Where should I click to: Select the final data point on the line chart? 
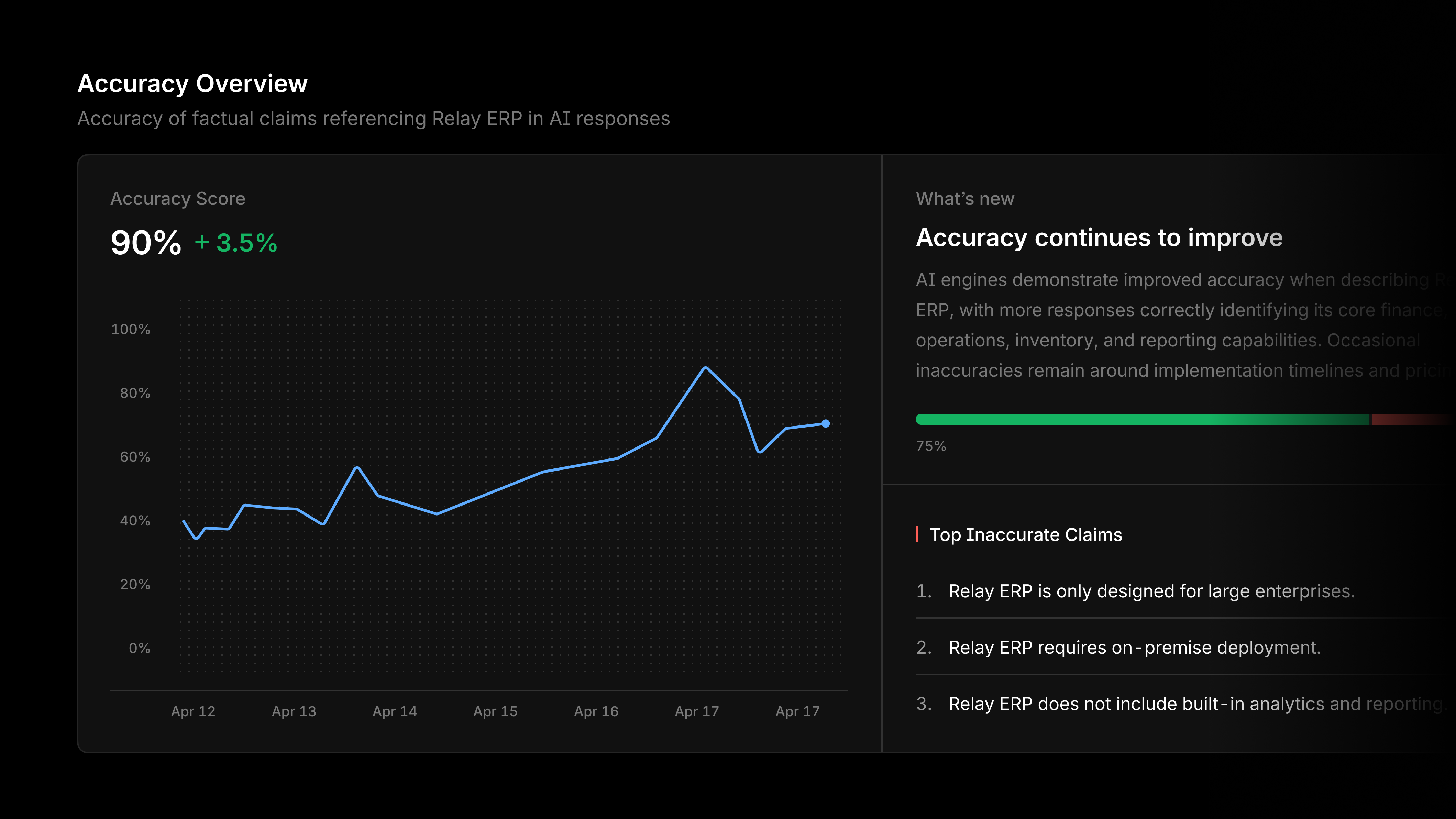pyautogui.click(x=825, y=423)
